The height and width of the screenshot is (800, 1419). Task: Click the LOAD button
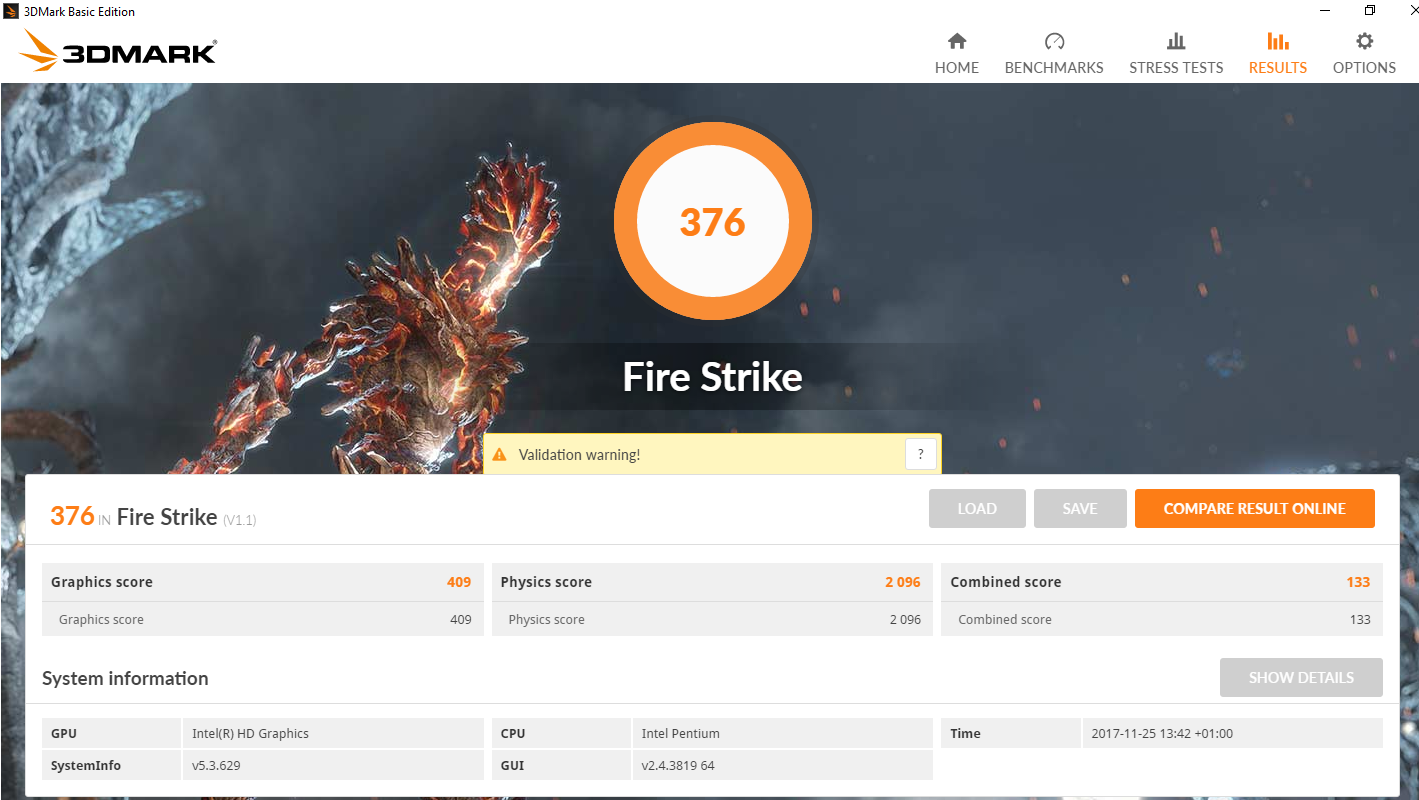coord(977,508)
